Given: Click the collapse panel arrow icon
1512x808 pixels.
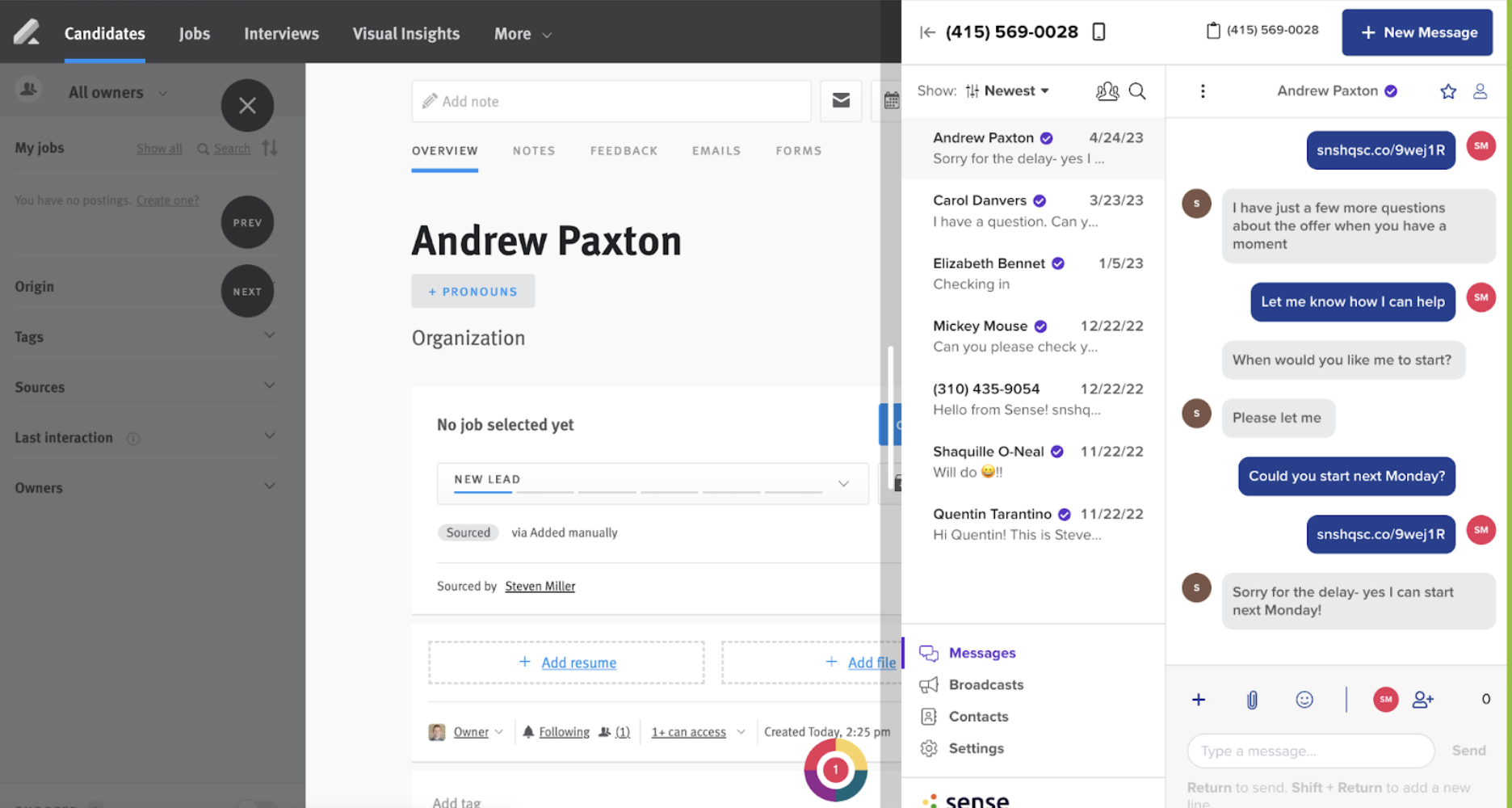Looking at the screenshot, I should tap(927, 32).
